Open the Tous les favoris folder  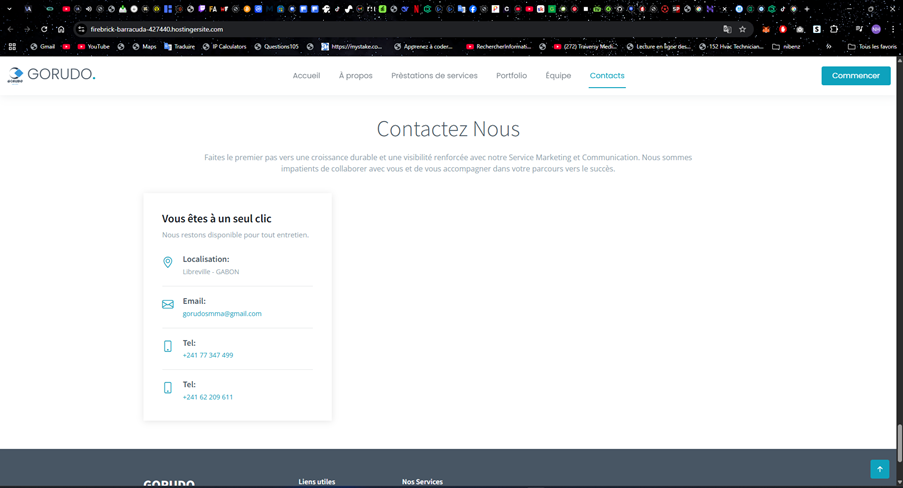[x=872, y=47]
